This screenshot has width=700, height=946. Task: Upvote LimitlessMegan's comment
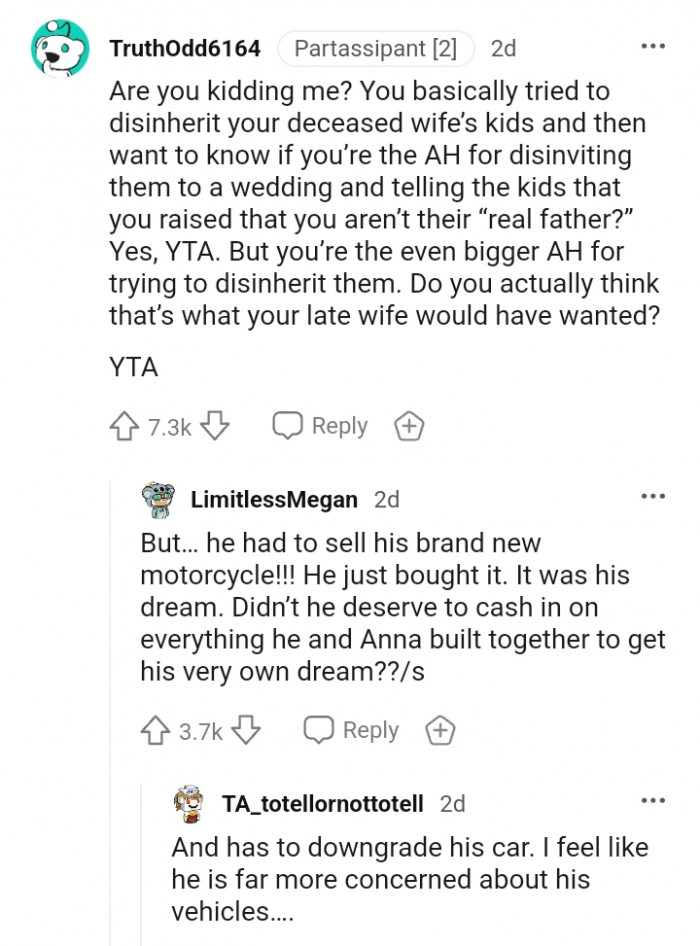[156, 731]
